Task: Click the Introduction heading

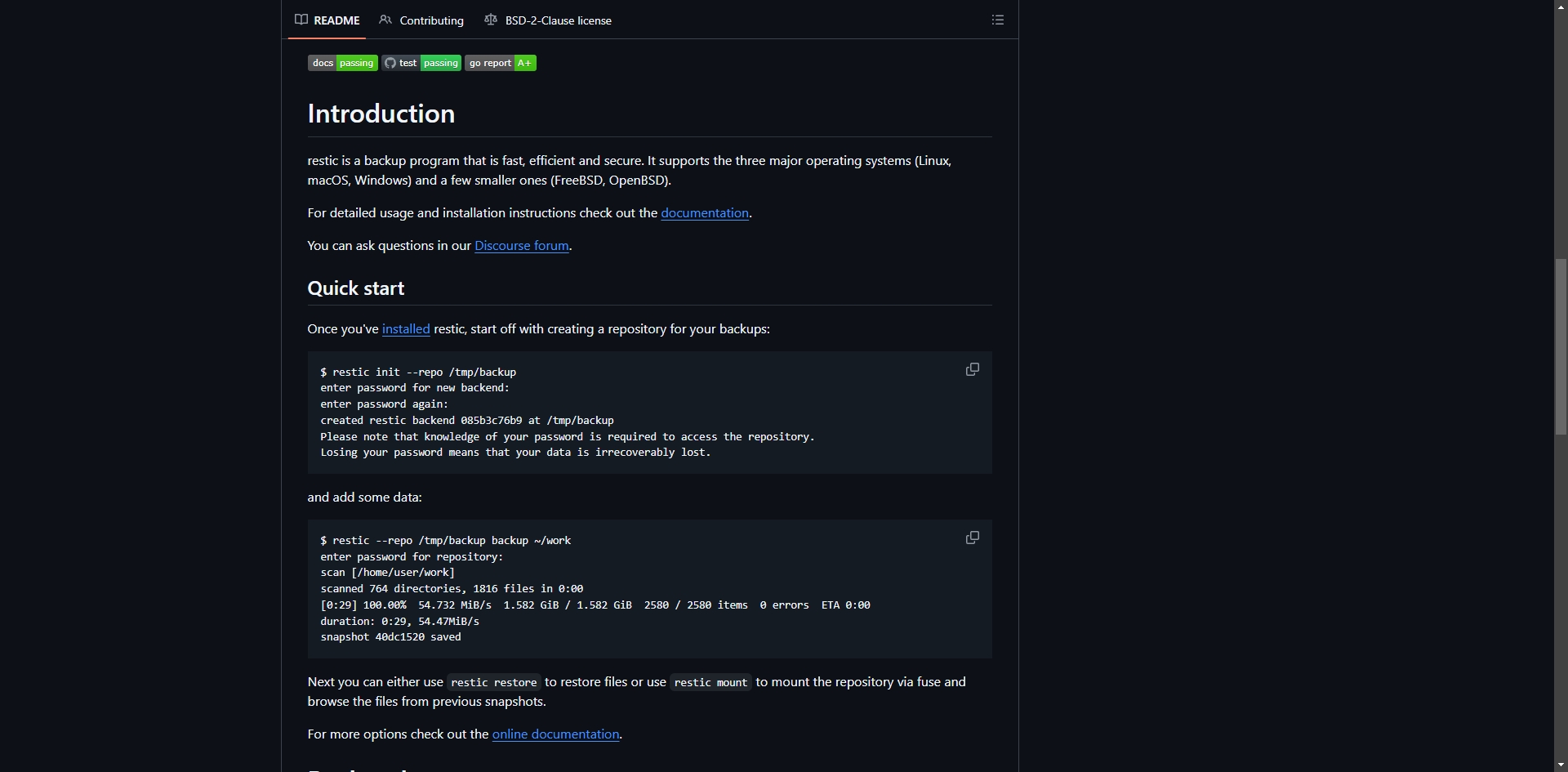Action: pyautogui.click(x=381, y=114)
